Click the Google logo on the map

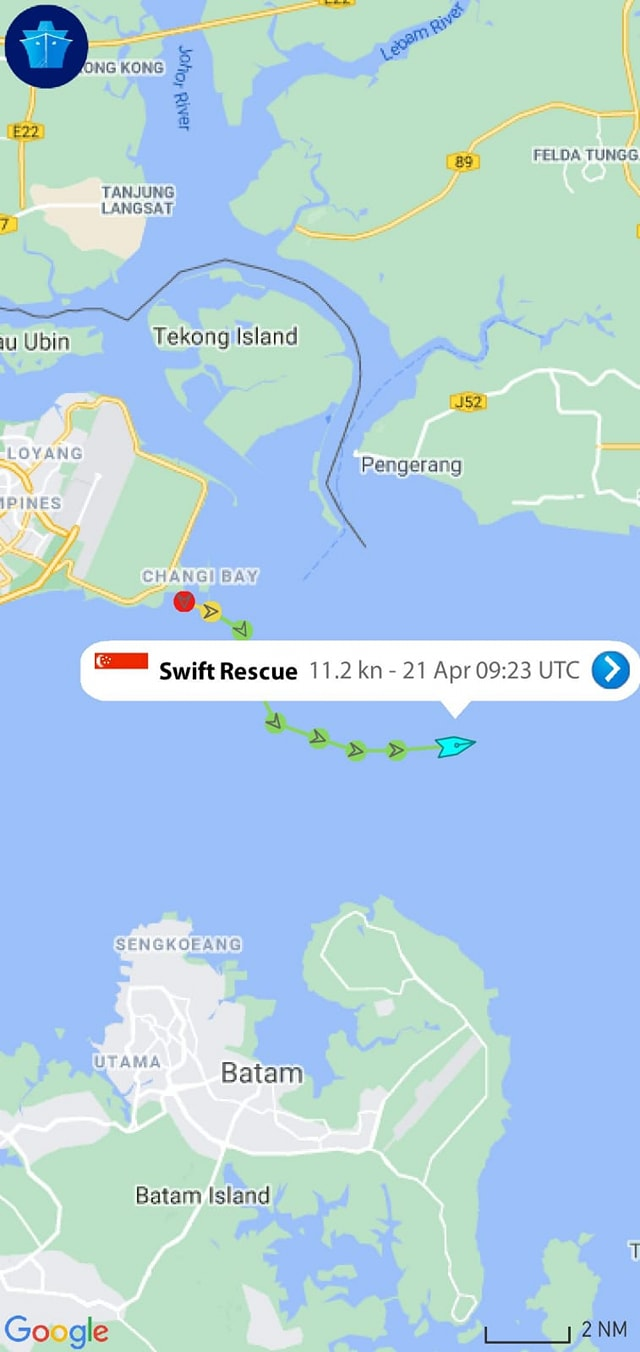56,1331
